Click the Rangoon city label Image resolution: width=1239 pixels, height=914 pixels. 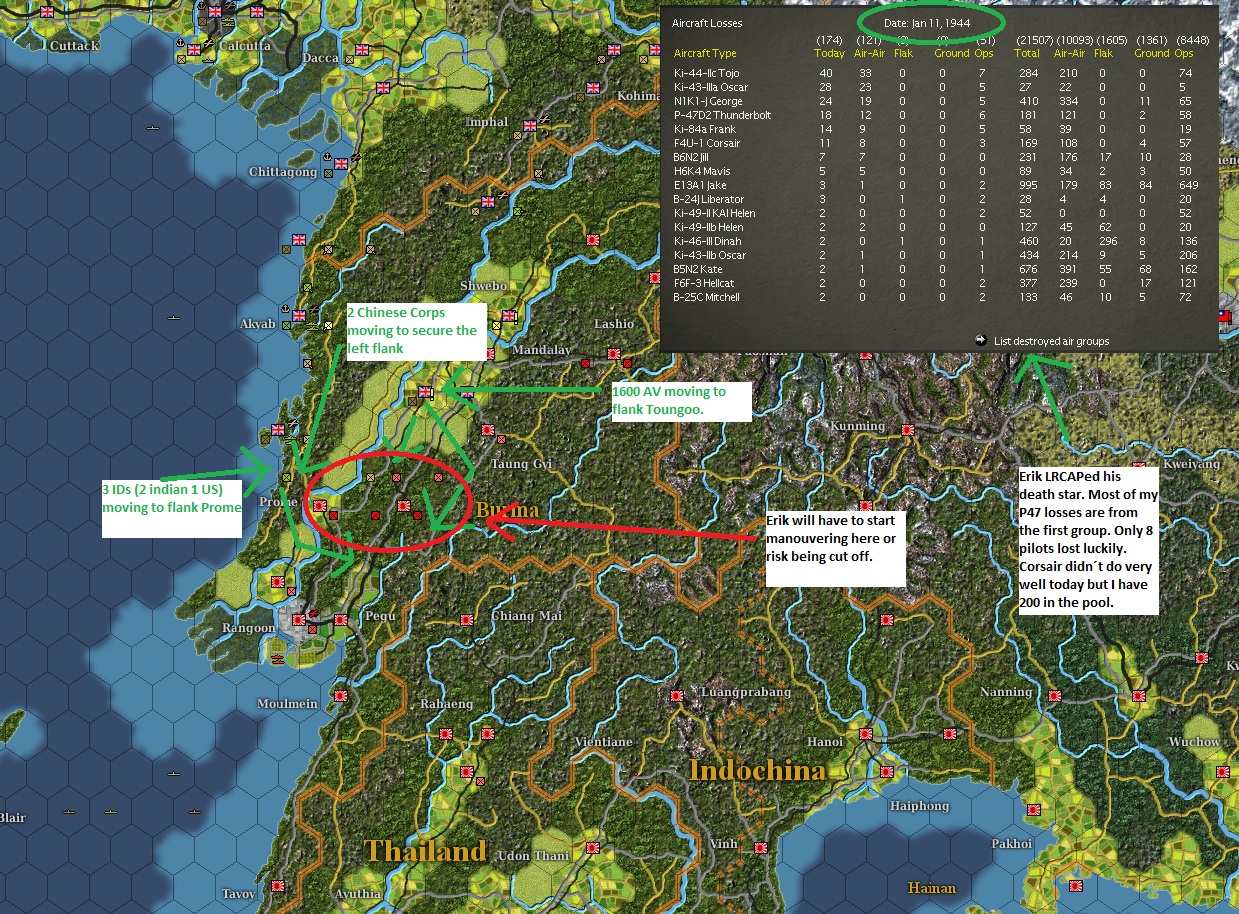pos(248,628)
